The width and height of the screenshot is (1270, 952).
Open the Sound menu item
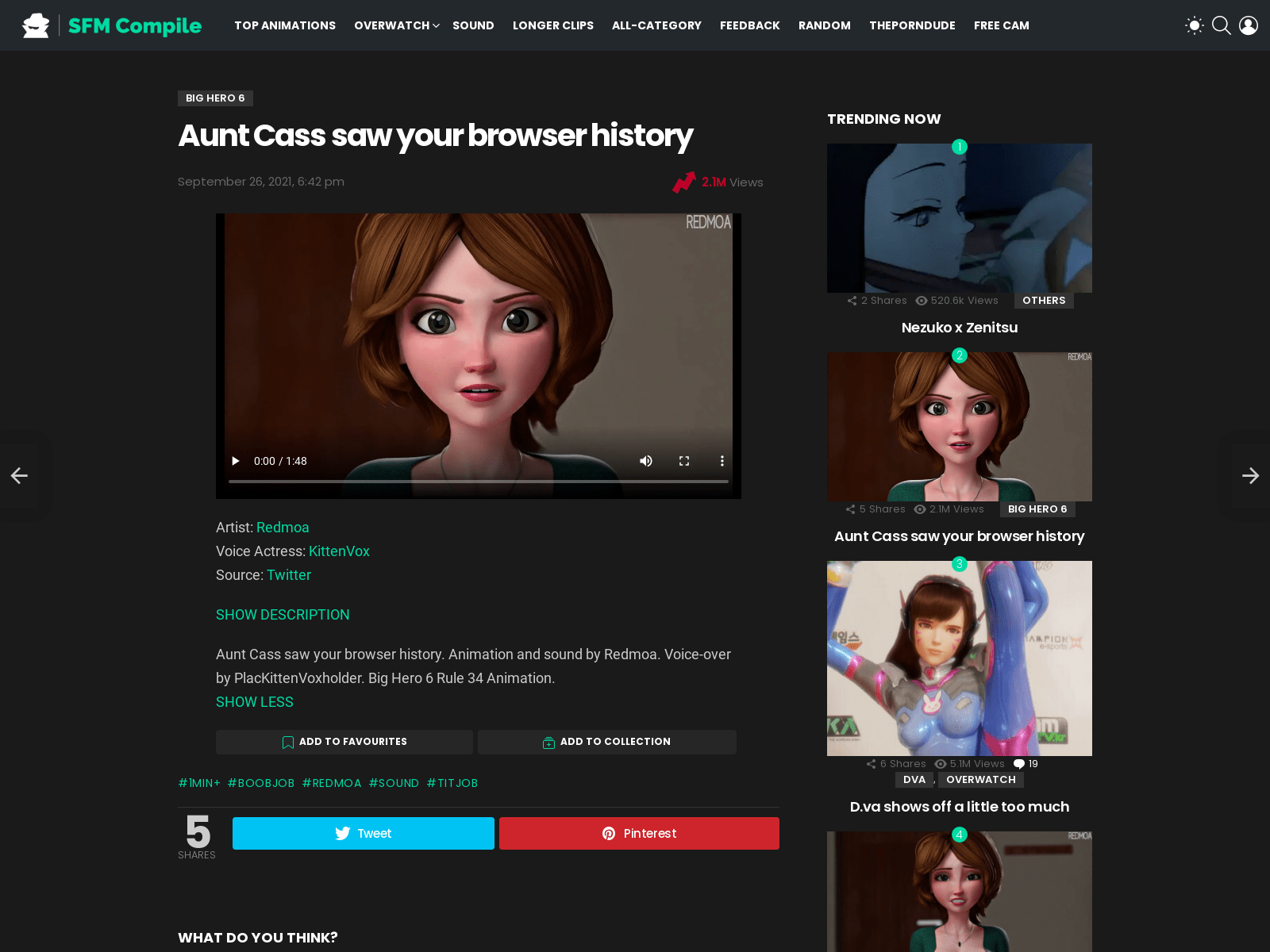(473, 25)
